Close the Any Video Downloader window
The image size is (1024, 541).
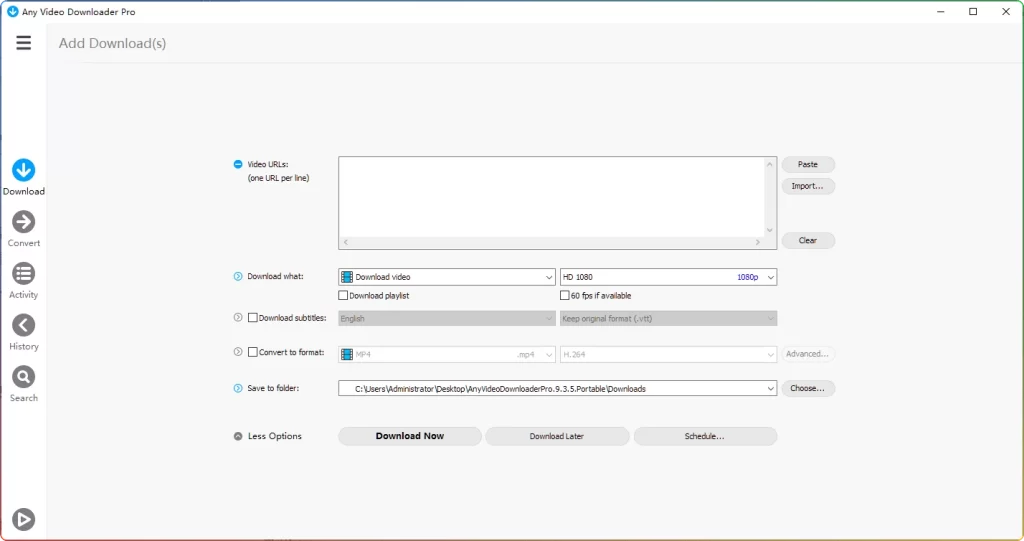click(x=1006, y=12)
